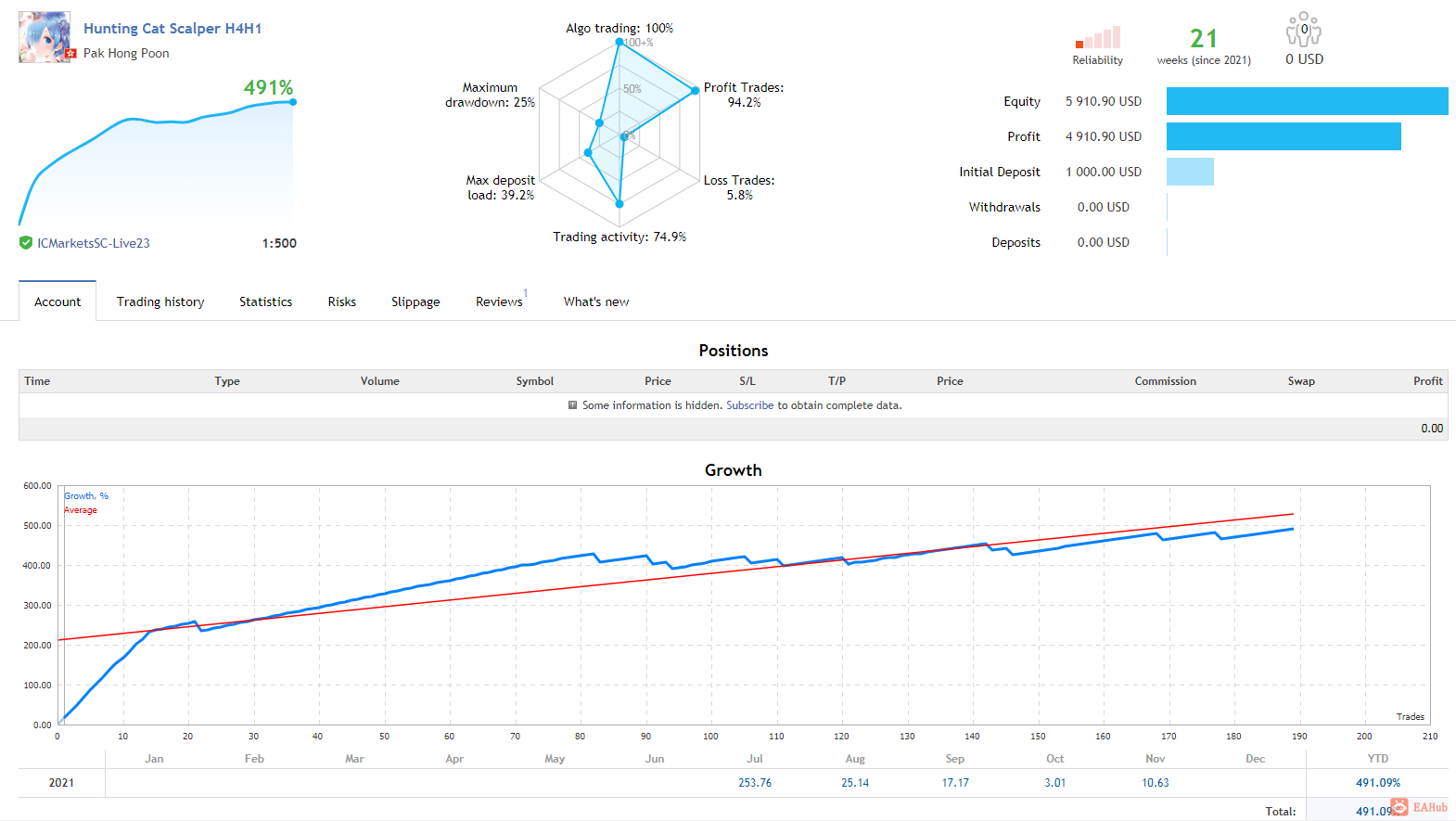Click the subscribers people icon
Image resolution: width=1456 pixels, height=821 pixels.
click(x=1303, y=30)
